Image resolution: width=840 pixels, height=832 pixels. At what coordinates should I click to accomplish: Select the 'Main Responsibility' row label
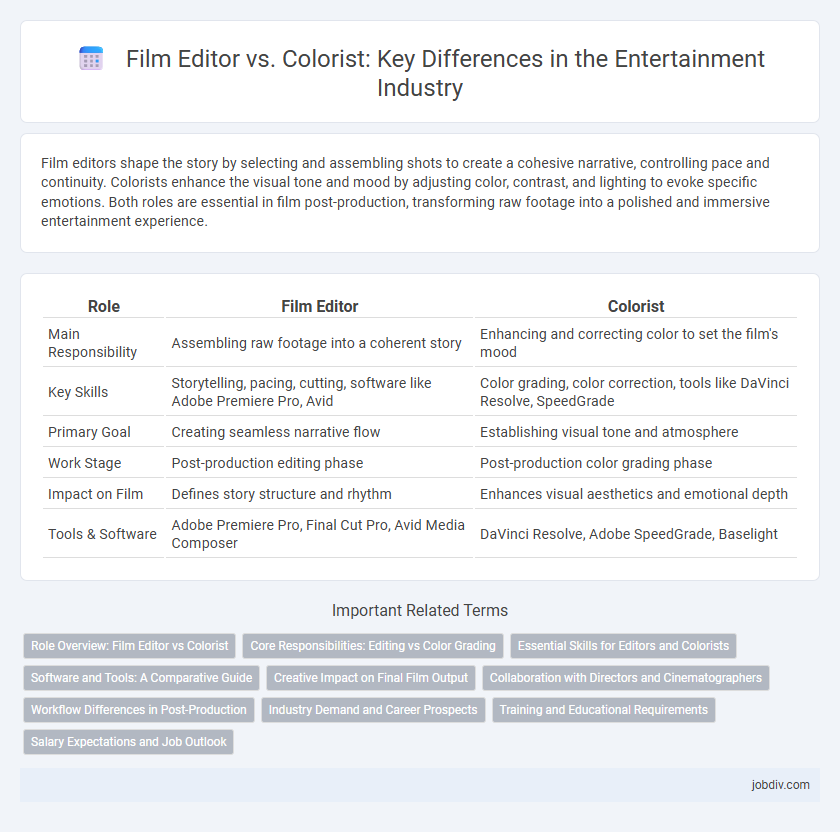103,343
